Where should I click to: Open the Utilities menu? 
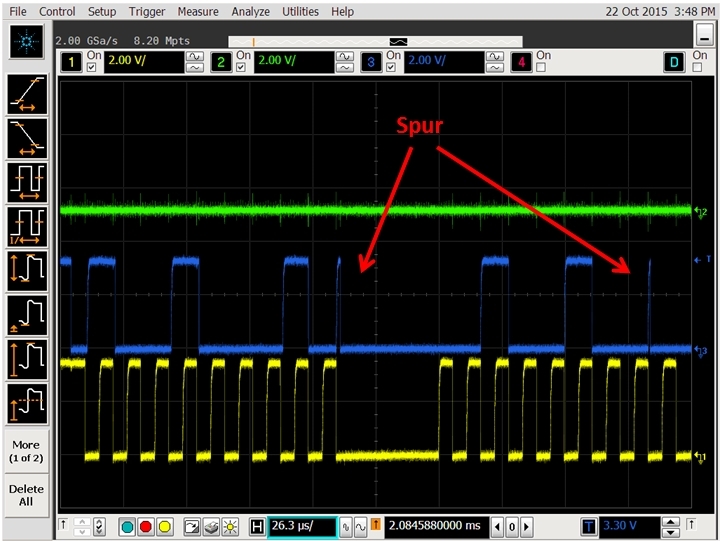click(300, 11)
